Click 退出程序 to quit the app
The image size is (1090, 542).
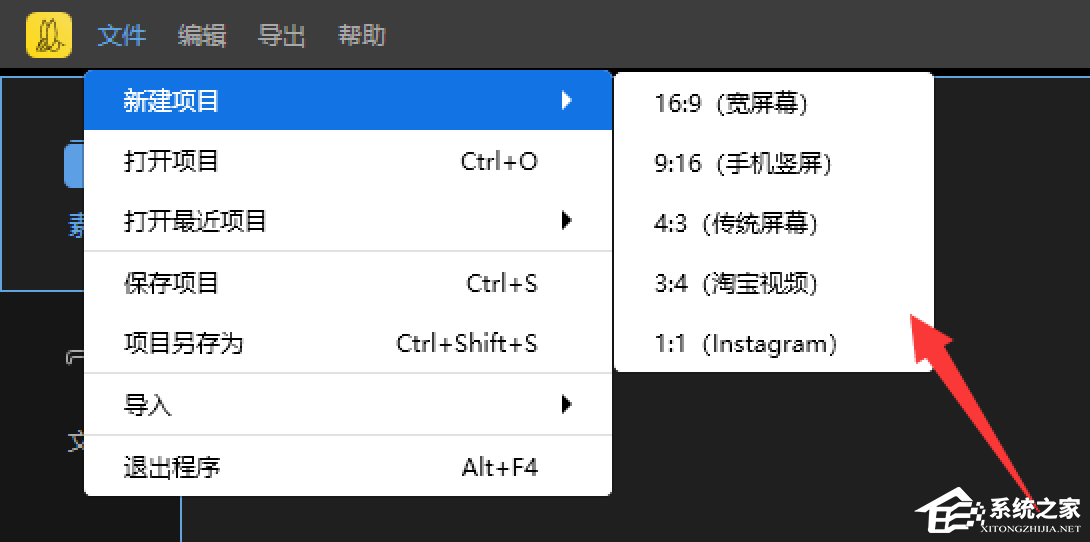tap(171, 466)
